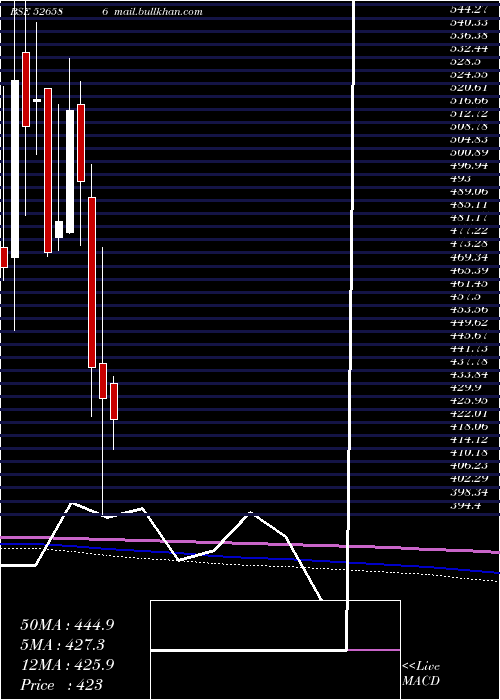Click the 12MA : 425.9 readout
This screenshot has width=500, height=700.
tap(67, 664)
